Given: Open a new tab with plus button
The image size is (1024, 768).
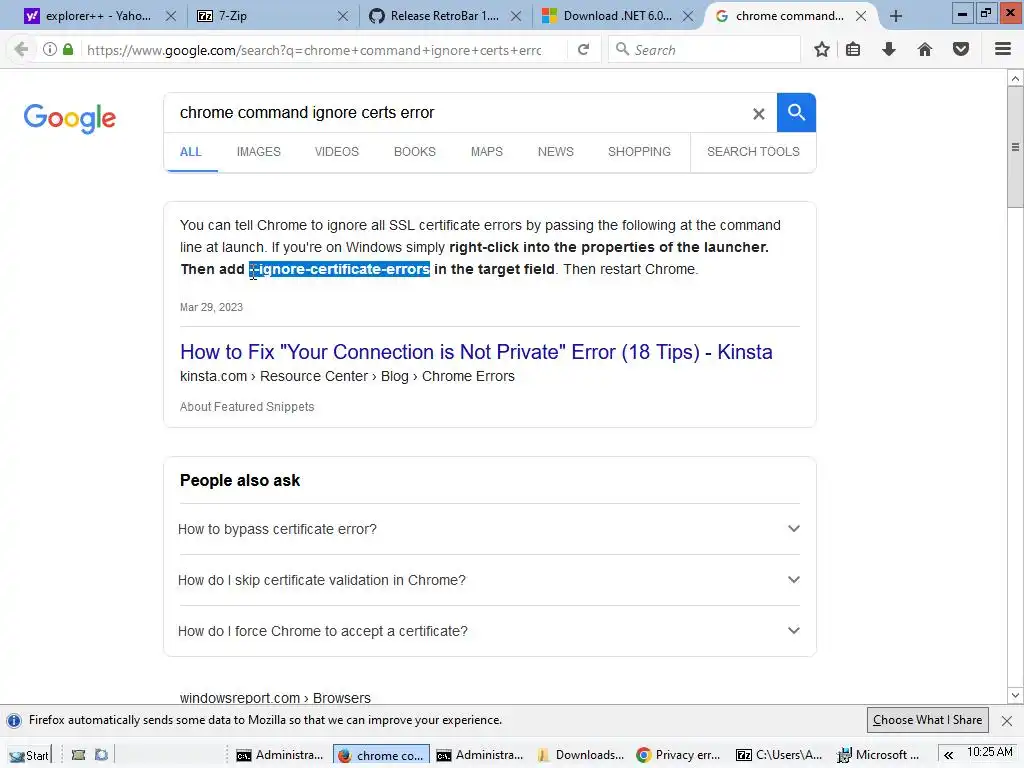Looking at the screenshot, I should (896, 16).
